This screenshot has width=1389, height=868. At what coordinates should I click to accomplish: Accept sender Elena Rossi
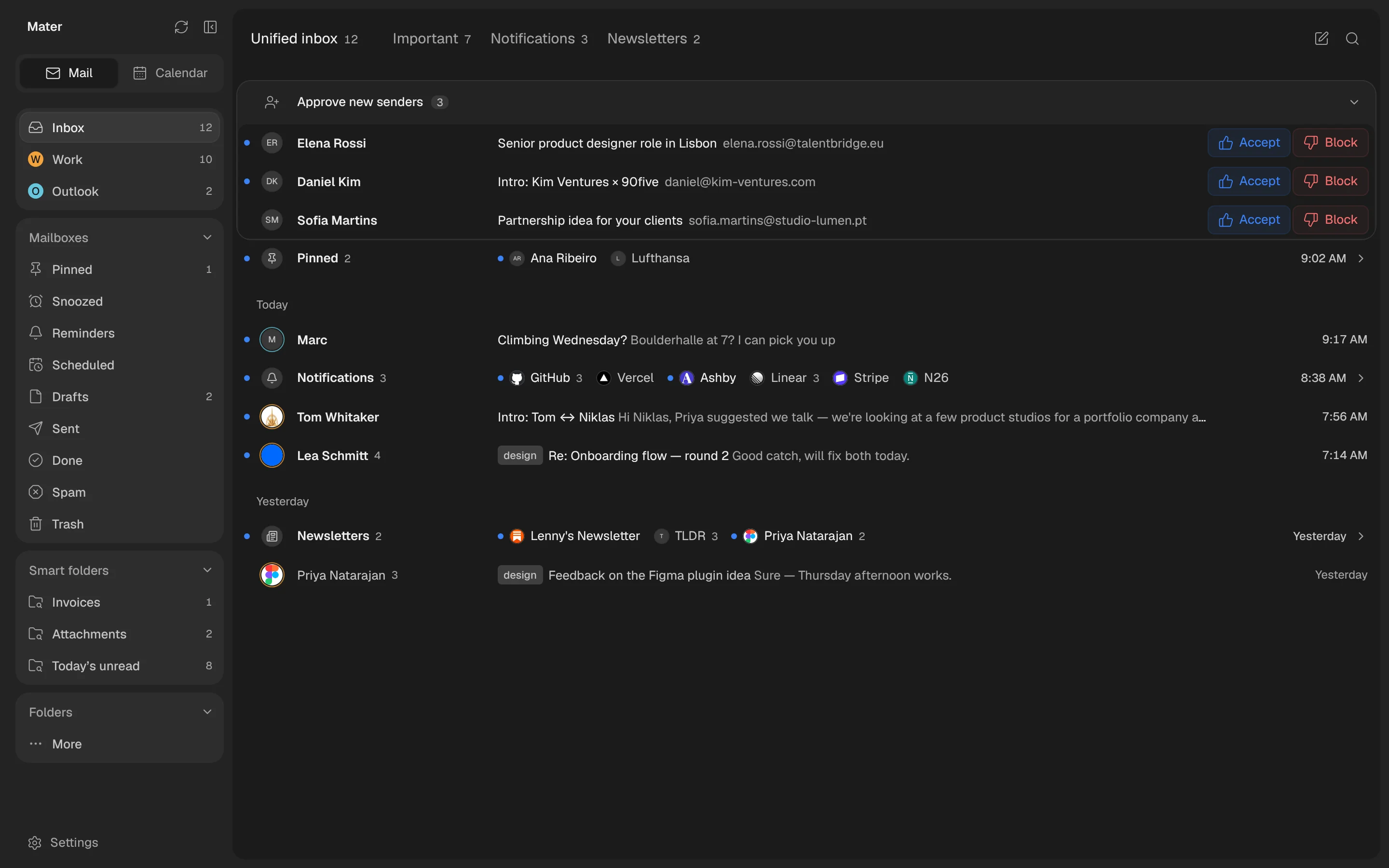tap(1249, 142)
